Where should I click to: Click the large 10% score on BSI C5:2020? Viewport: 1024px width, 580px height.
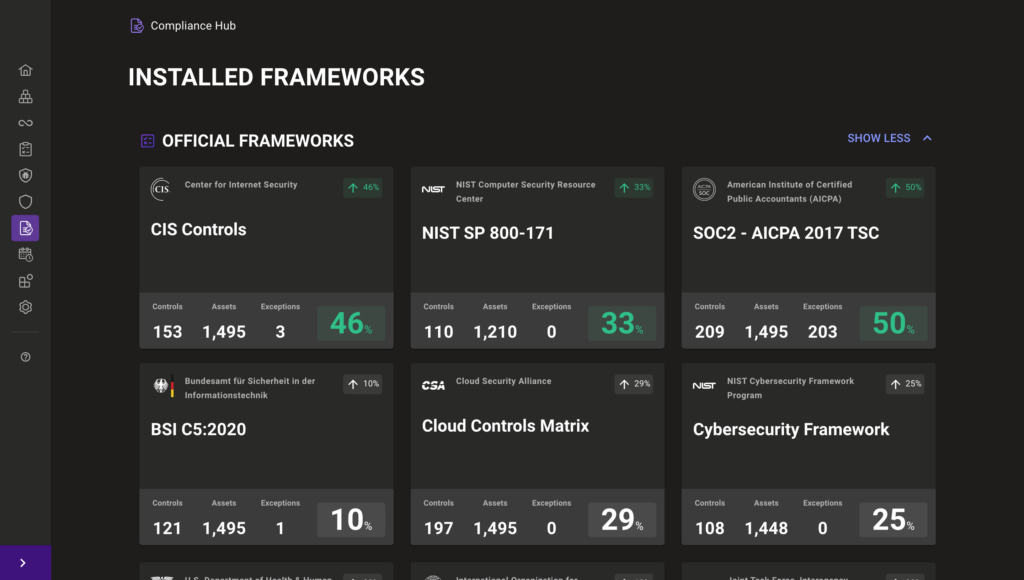351,520
